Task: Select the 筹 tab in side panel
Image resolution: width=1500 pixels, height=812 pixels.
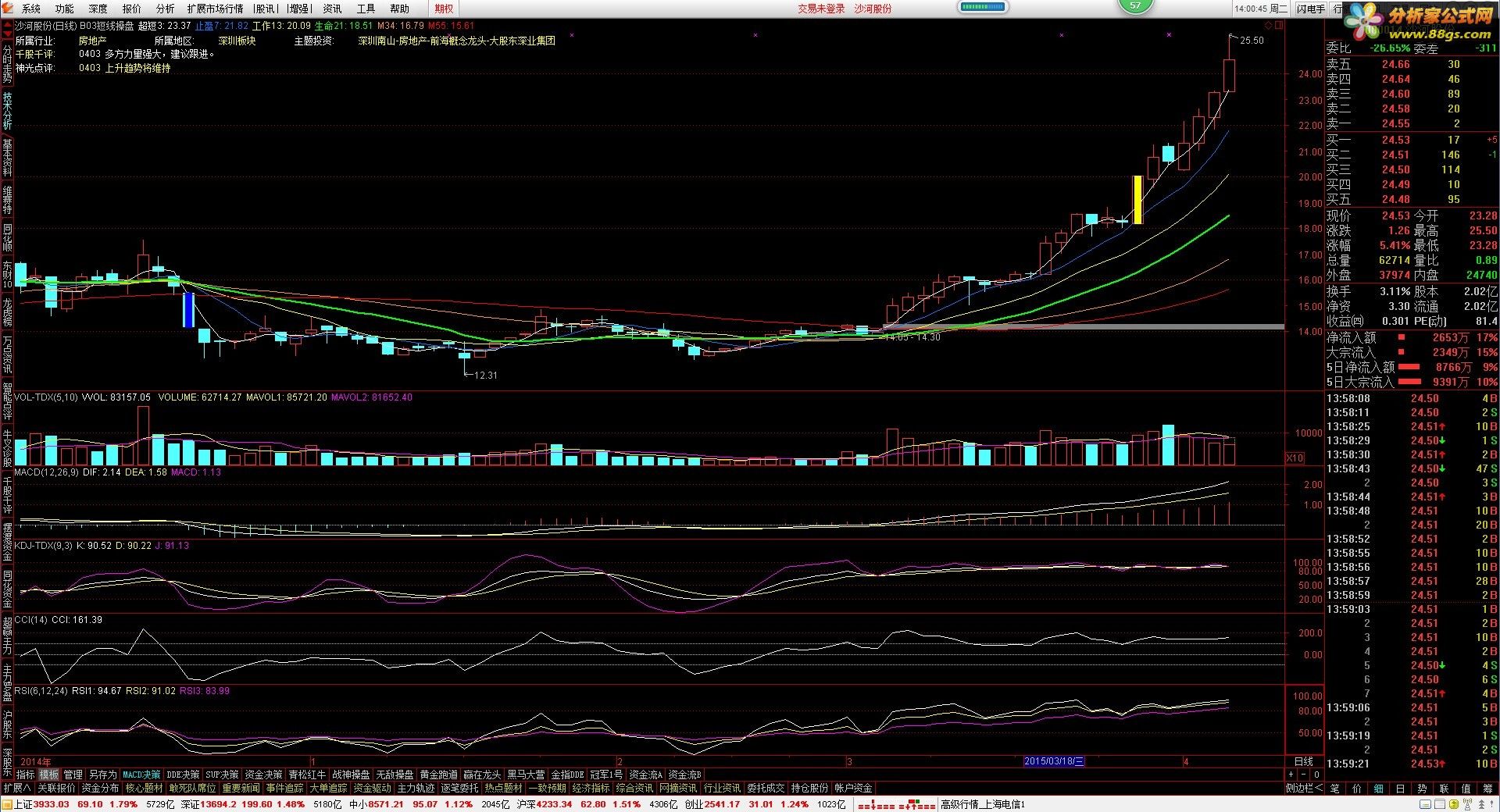Action: click(1488, 789)
